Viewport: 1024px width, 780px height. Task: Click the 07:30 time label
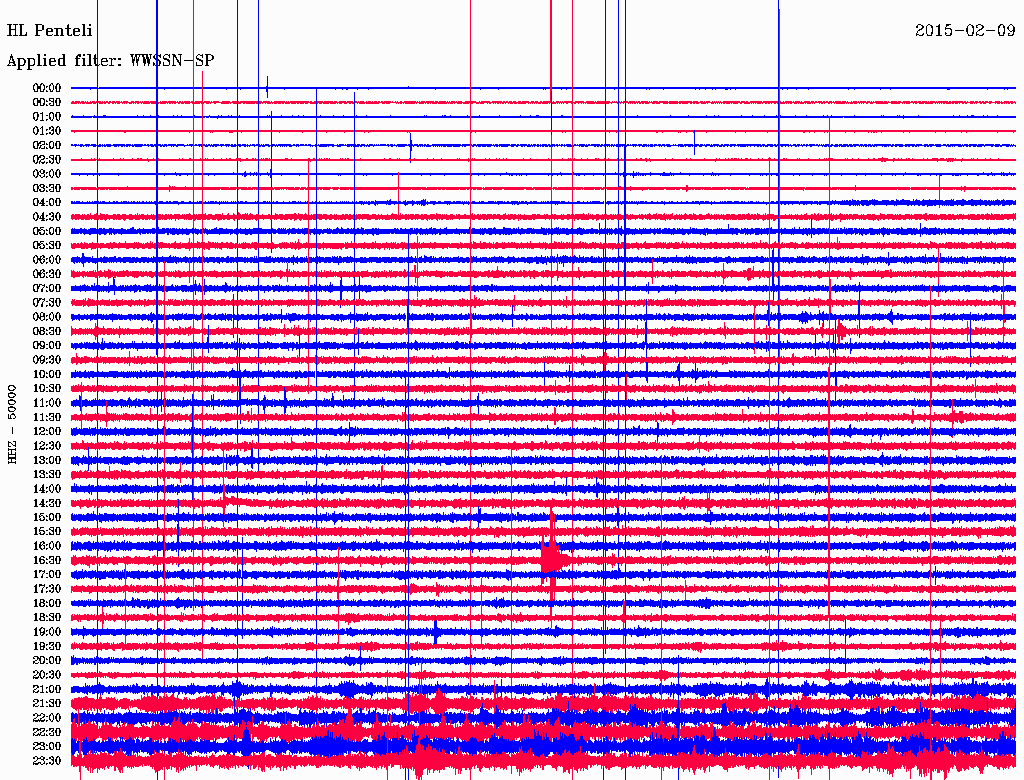coord(46,303)
